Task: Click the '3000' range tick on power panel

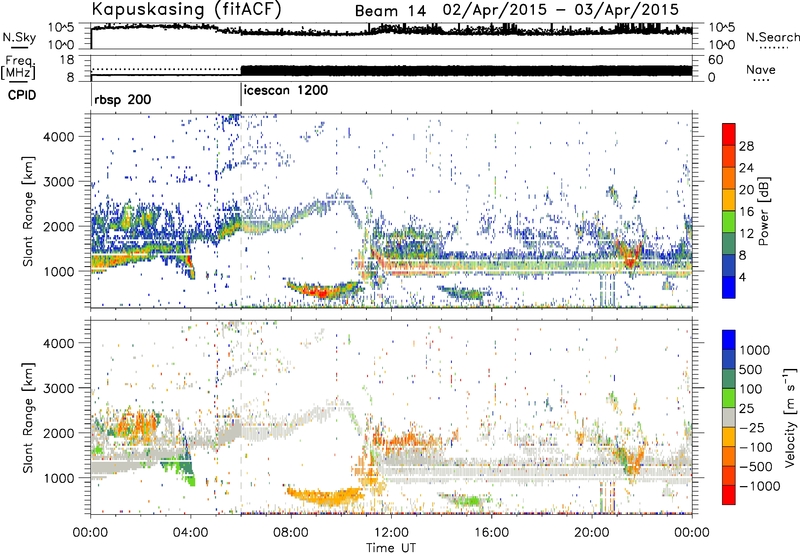Action: [58, 182]
